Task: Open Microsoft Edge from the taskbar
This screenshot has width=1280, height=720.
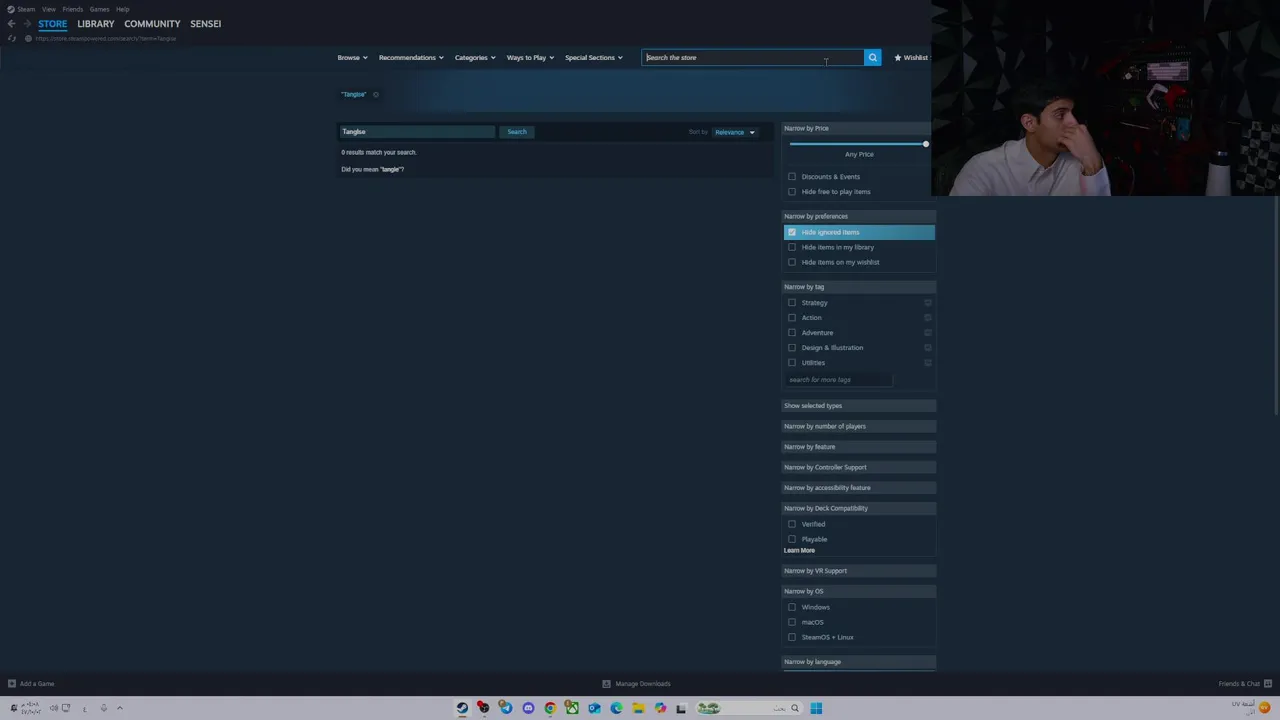Action: (x=616, y=708)
